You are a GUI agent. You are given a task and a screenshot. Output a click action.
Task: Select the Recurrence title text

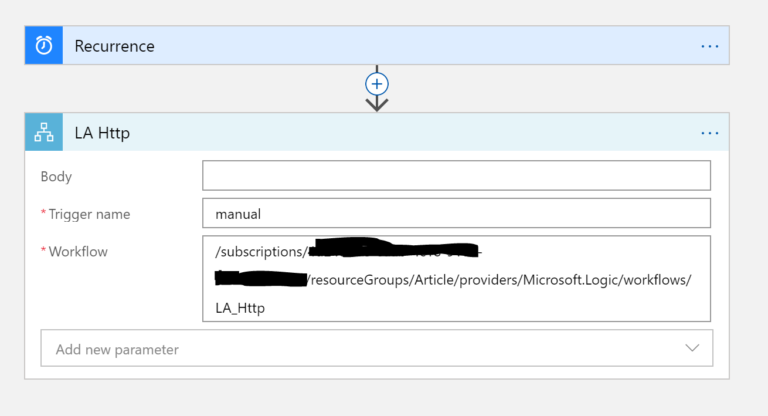click(x=114, y=46)
